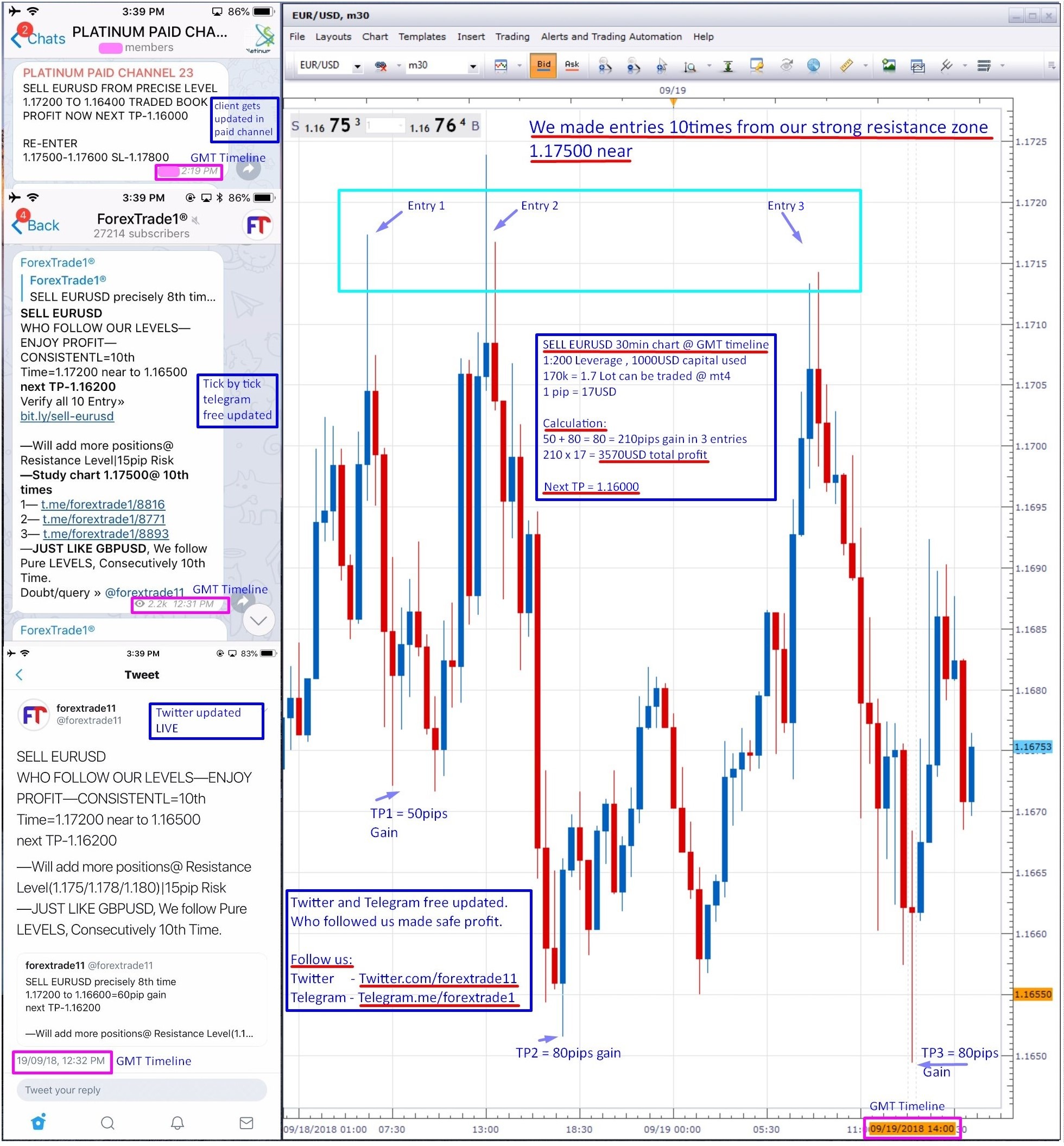
Task: Click the vertical zoom icon
Action: point(691,66)
